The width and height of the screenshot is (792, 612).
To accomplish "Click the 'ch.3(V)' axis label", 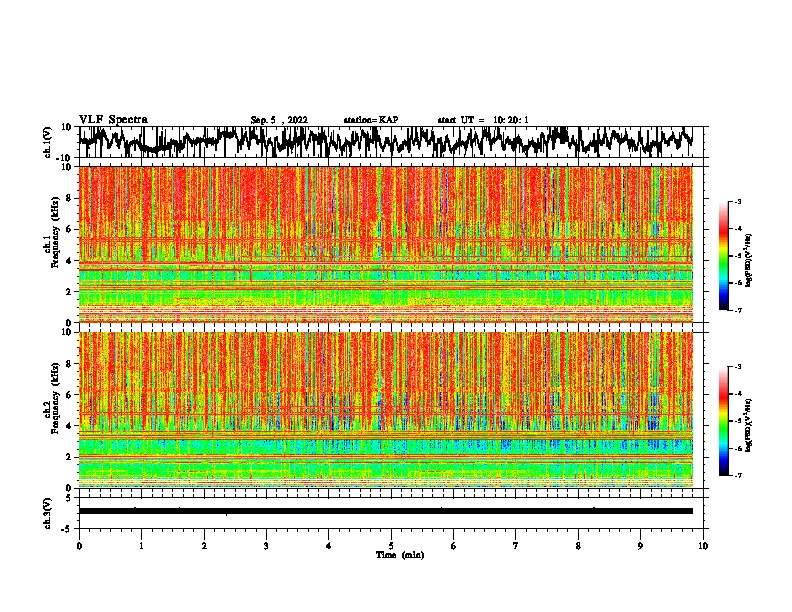I will [x=48, y=514].
